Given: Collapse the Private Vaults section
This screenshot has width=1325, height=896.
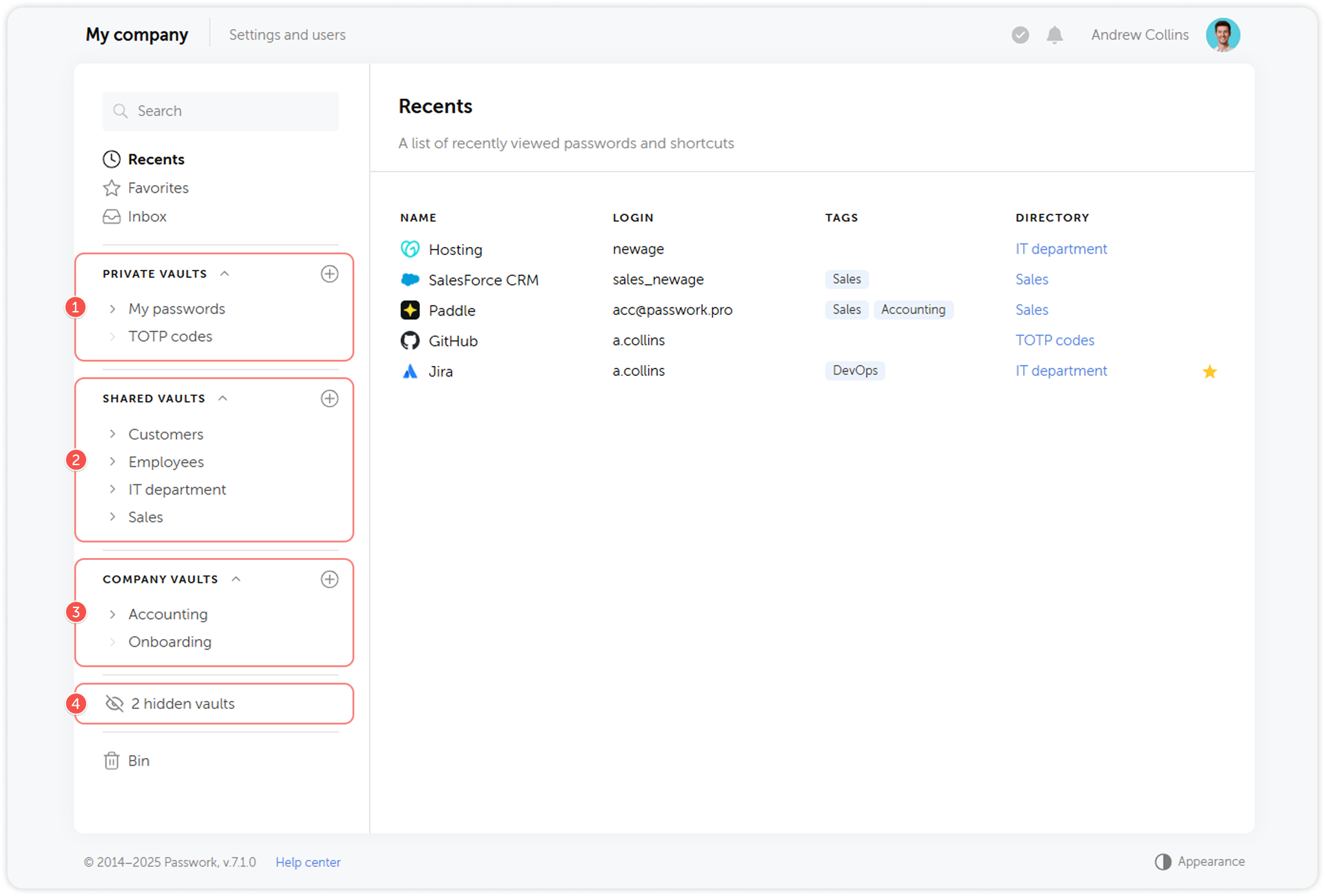Looking at the screenshot, I should coord(225,274).
